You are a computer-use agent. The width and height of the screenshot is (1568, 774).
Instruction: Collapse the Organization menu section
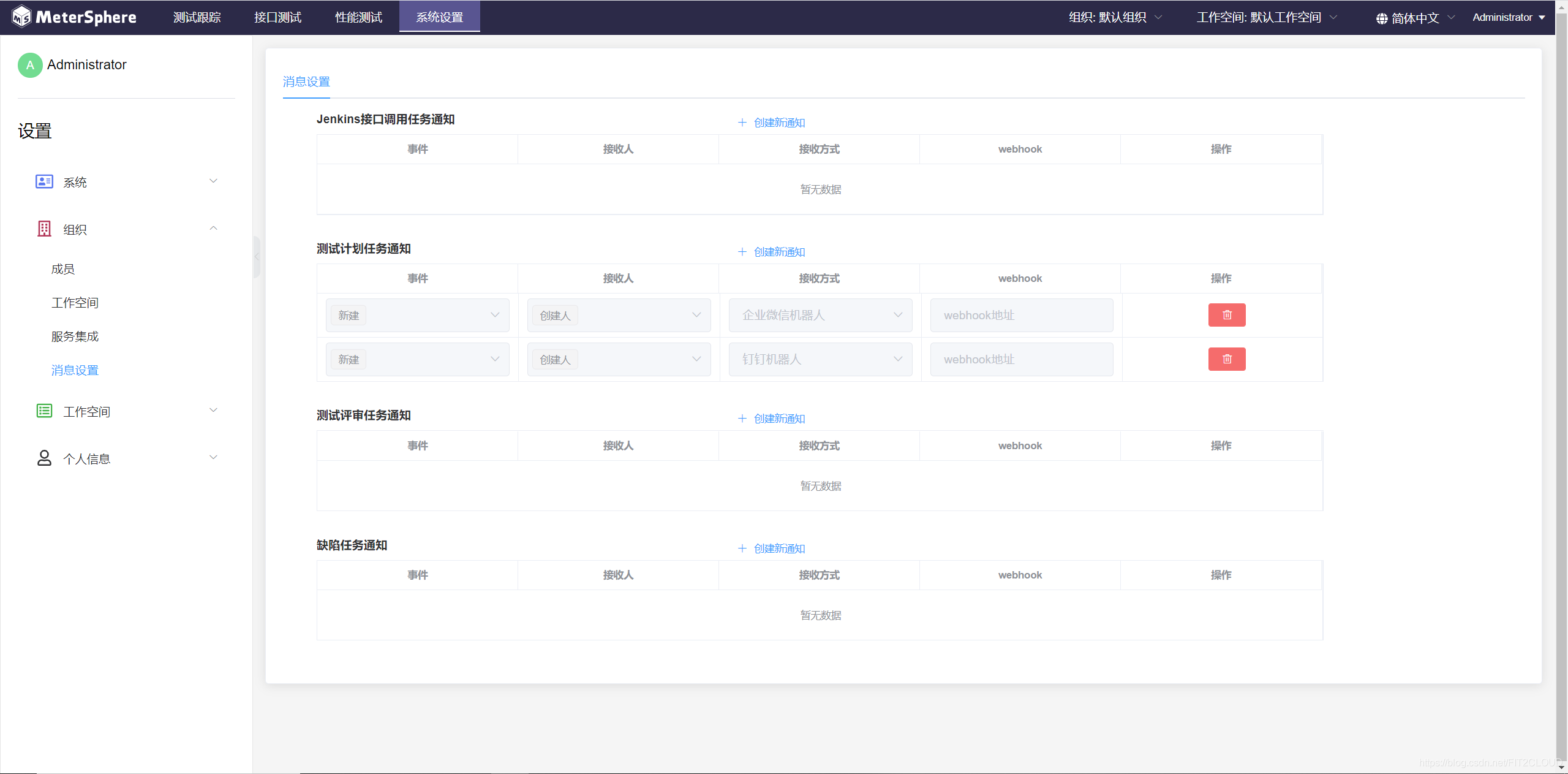213,229
